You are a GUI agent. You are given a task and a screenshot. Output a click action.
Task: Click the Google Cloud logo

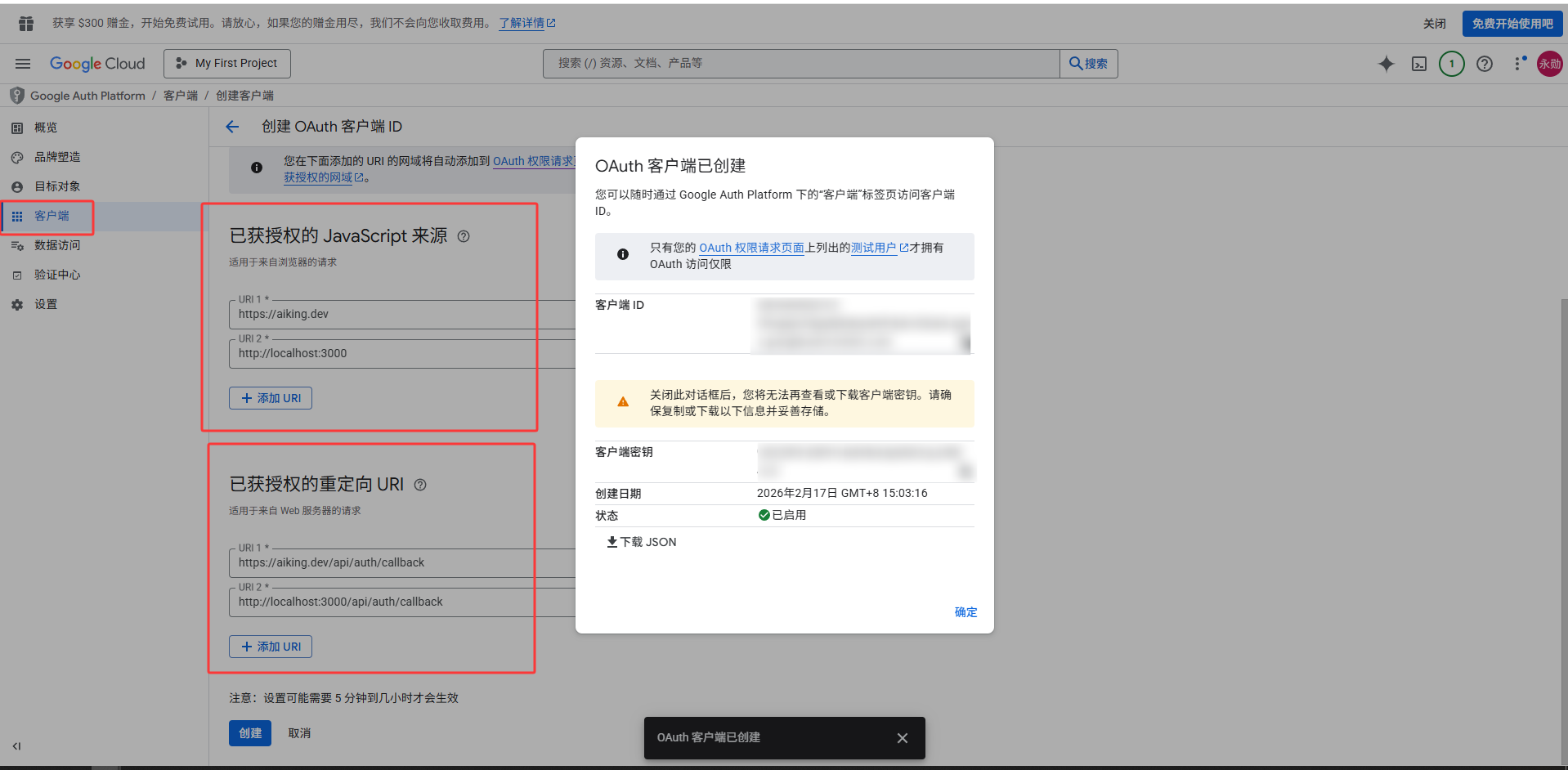[x=97, y=64]
